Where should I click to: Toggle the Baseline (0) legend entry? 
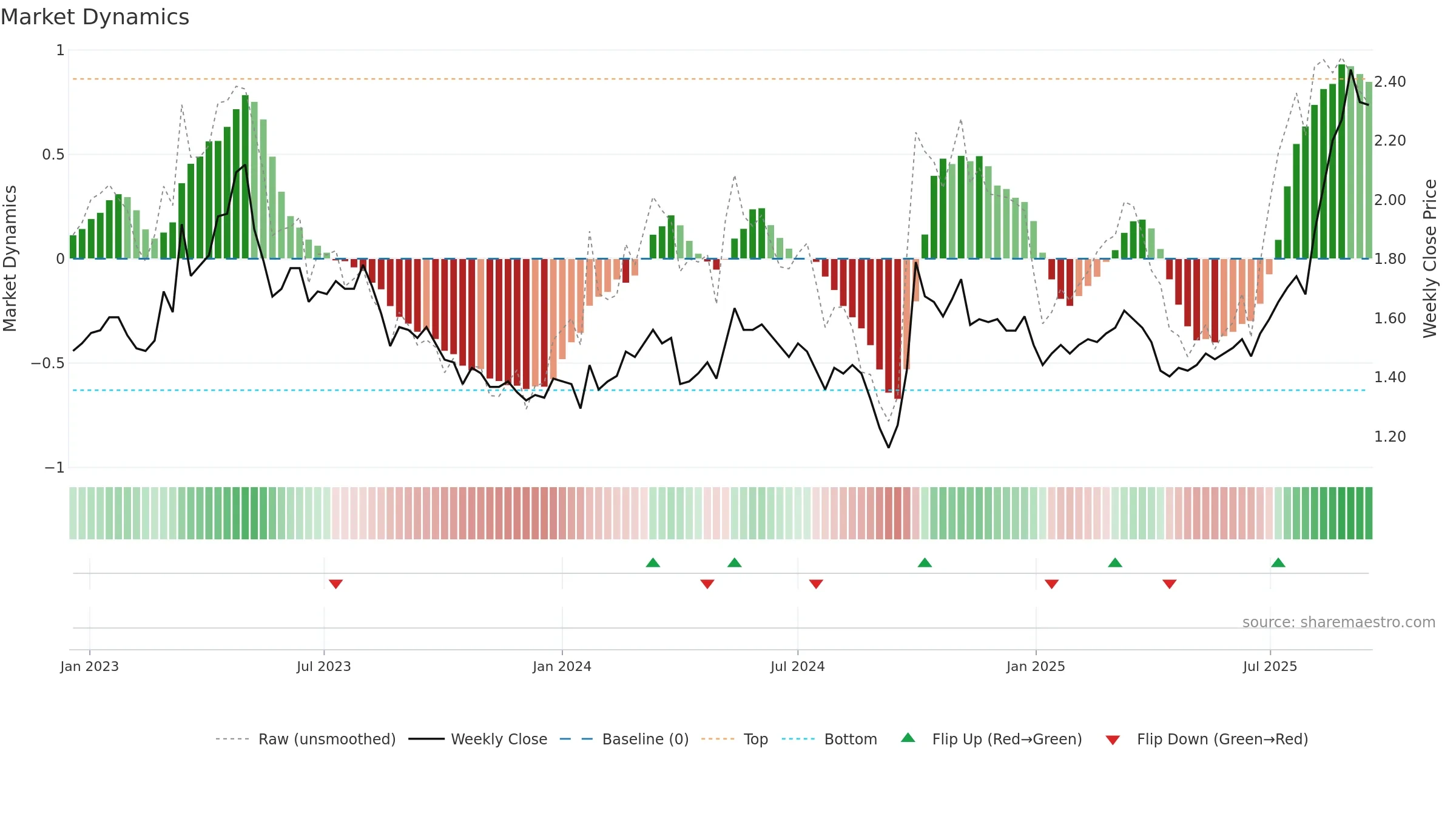[x=624, y=739]
